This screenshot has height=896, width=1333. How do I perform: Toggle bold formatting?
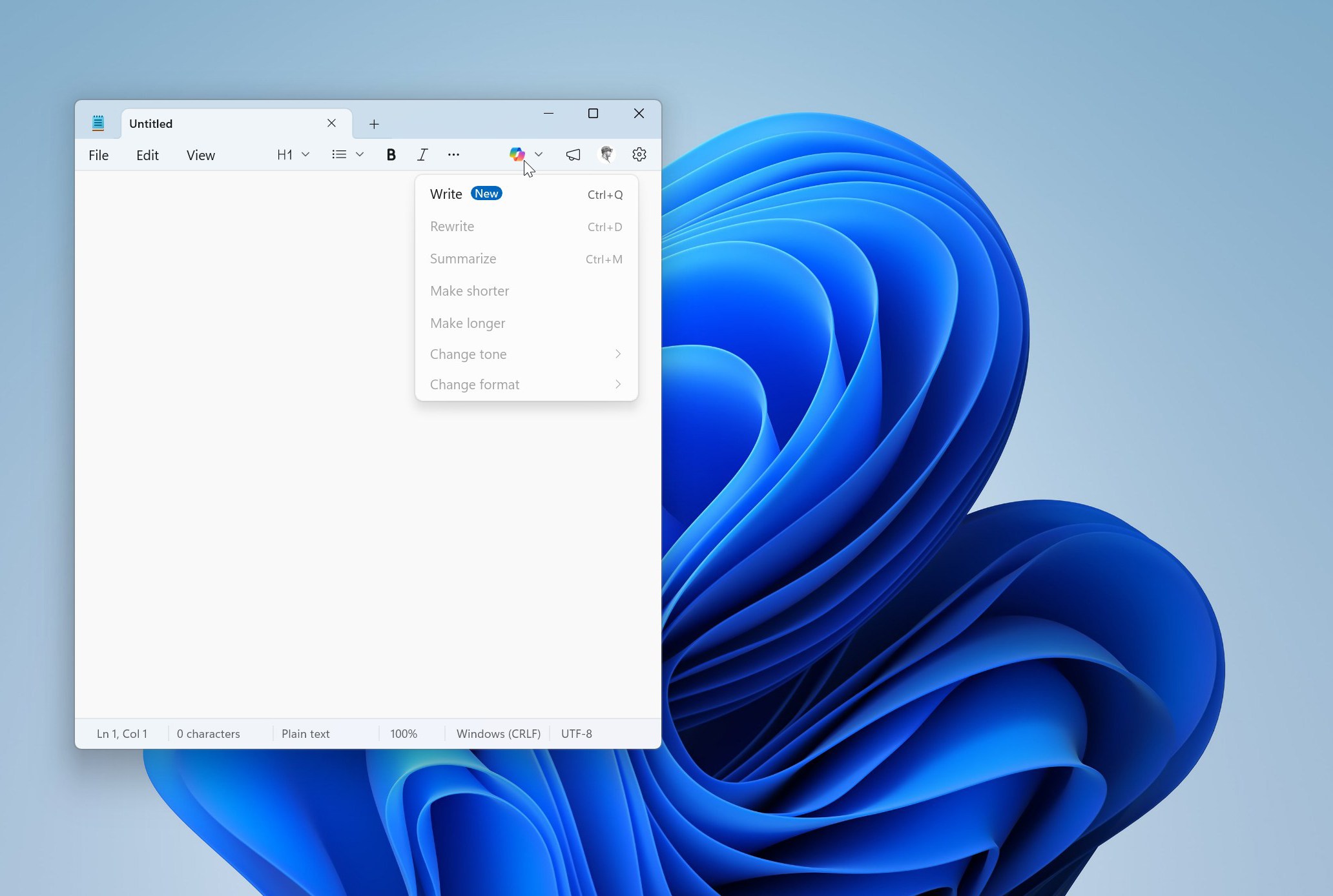click(x=391, y=154)
